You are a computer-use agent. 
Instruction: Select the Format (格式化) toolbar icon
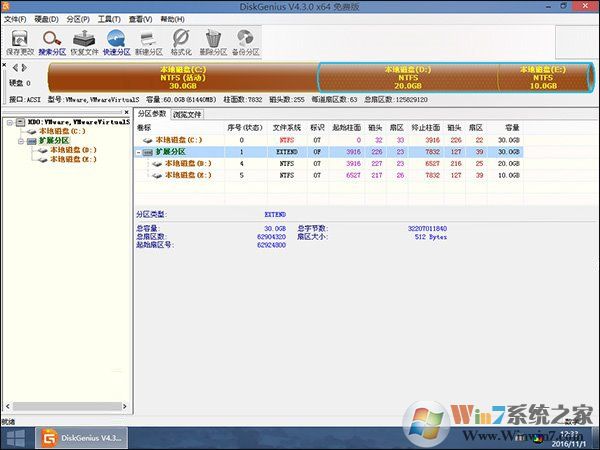coord(181,42)
